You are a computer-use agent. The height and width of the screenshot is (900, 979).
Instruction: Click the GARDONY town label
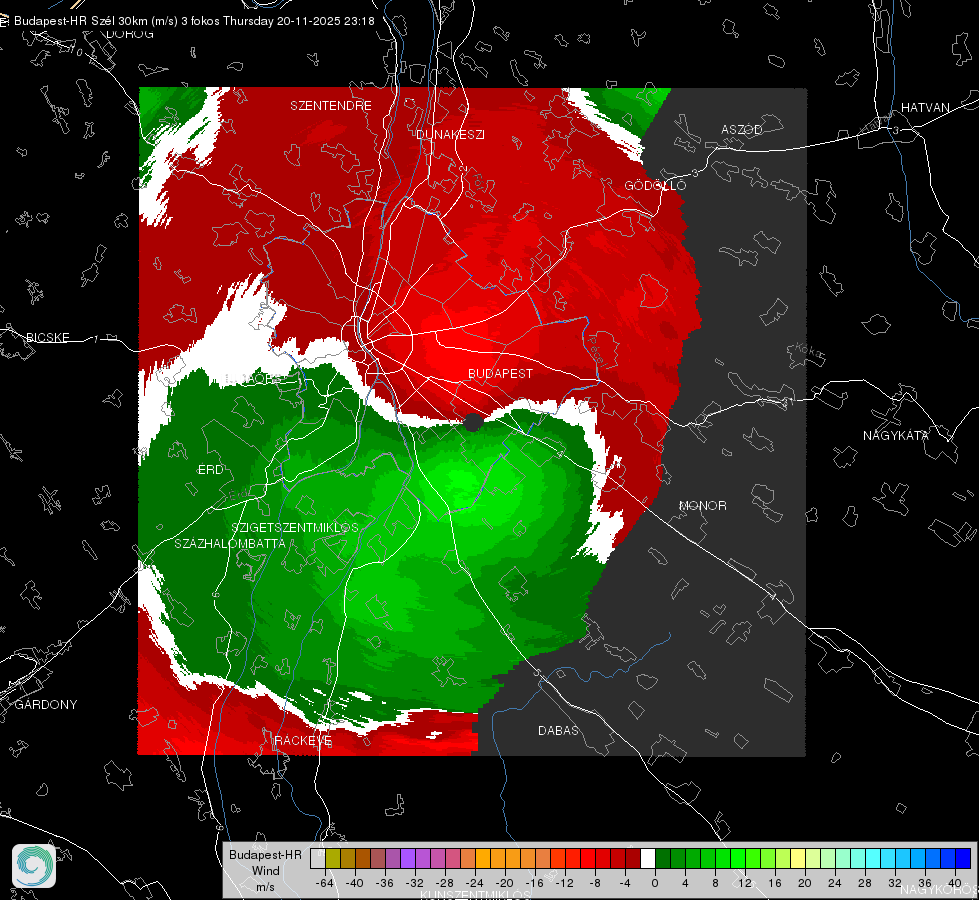pyautogui.click(x=46, y=705)
